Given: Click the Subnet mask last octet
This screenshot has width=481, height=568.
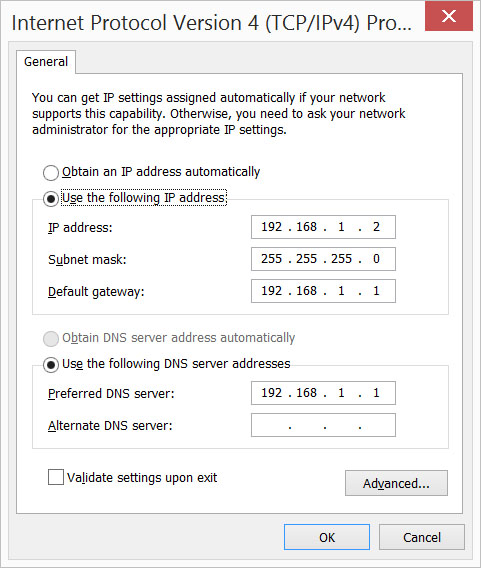Looking at the screenshot, I should (x=376, y=259).
